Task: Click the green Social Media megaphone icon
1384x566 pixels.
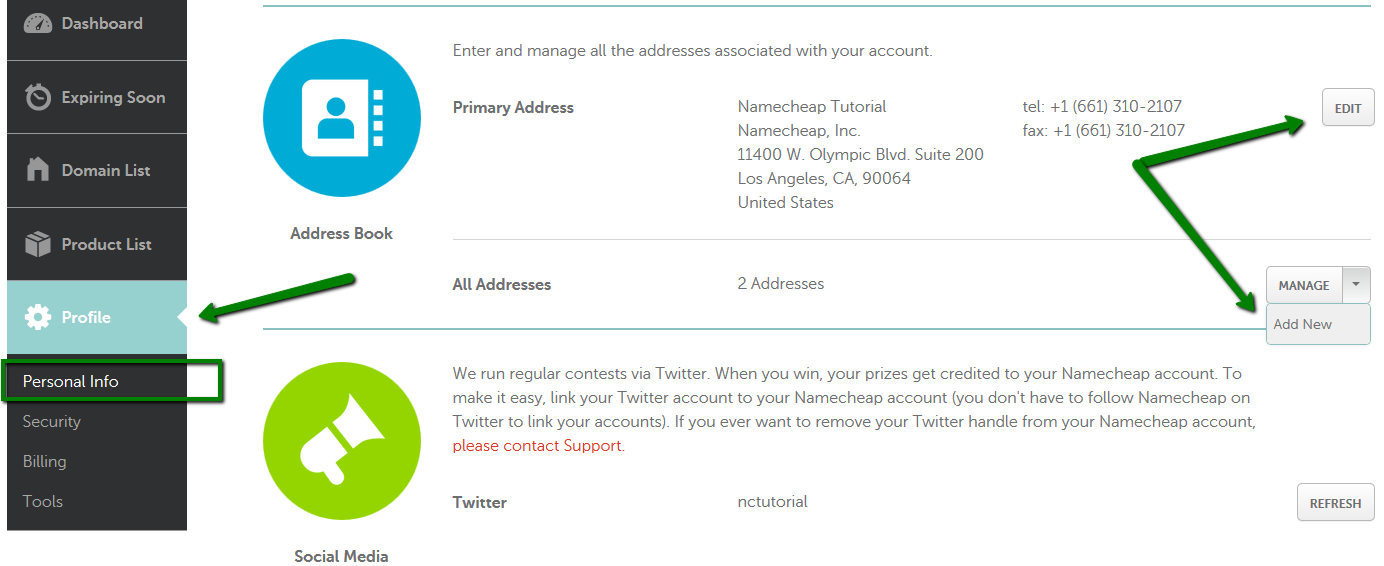Action: (x=342, y=441)
